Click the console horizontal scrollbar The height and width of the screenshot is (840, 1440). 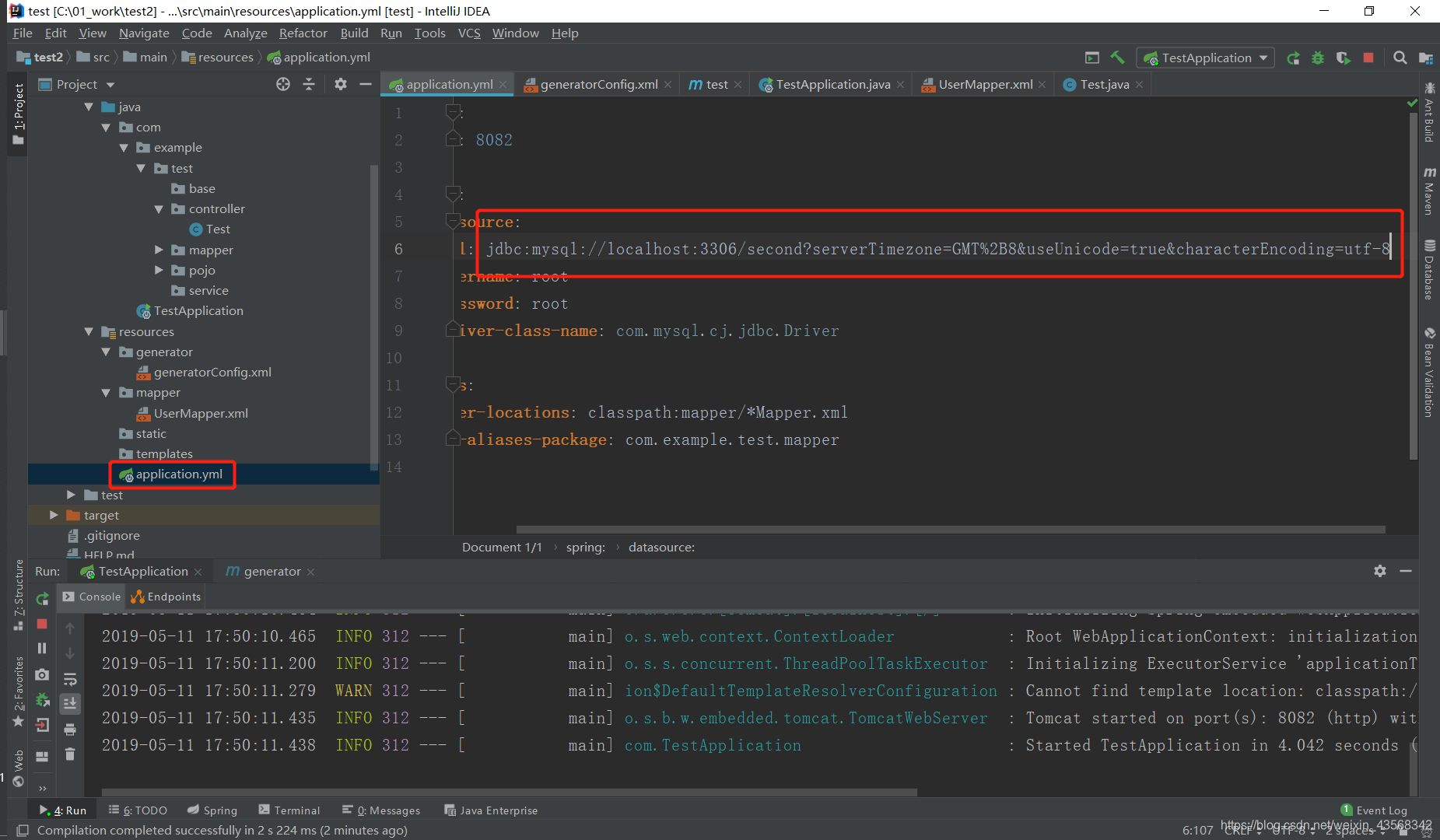coord(510,793)
